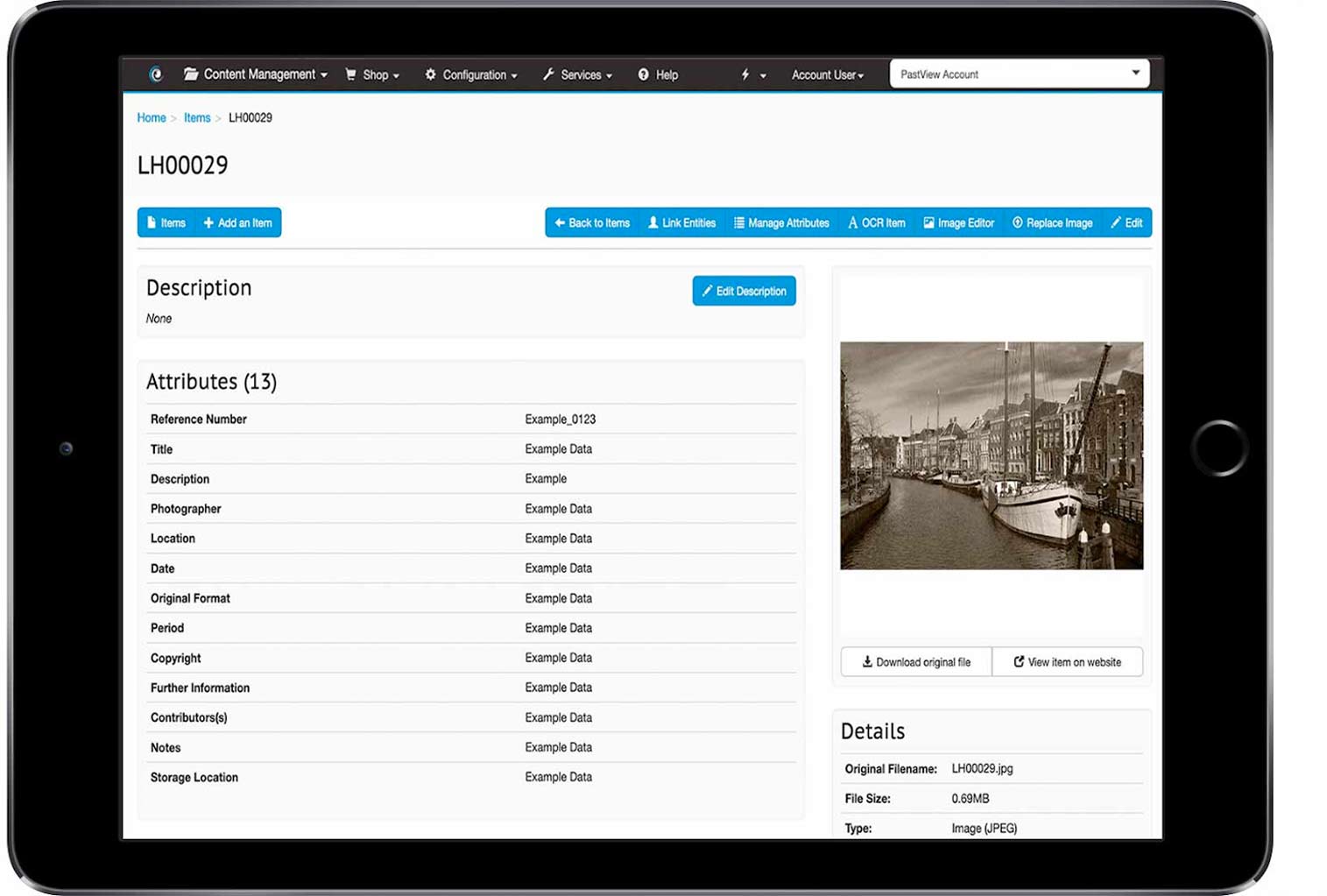Click the folder icon beside Content Management

coord(191,74)
